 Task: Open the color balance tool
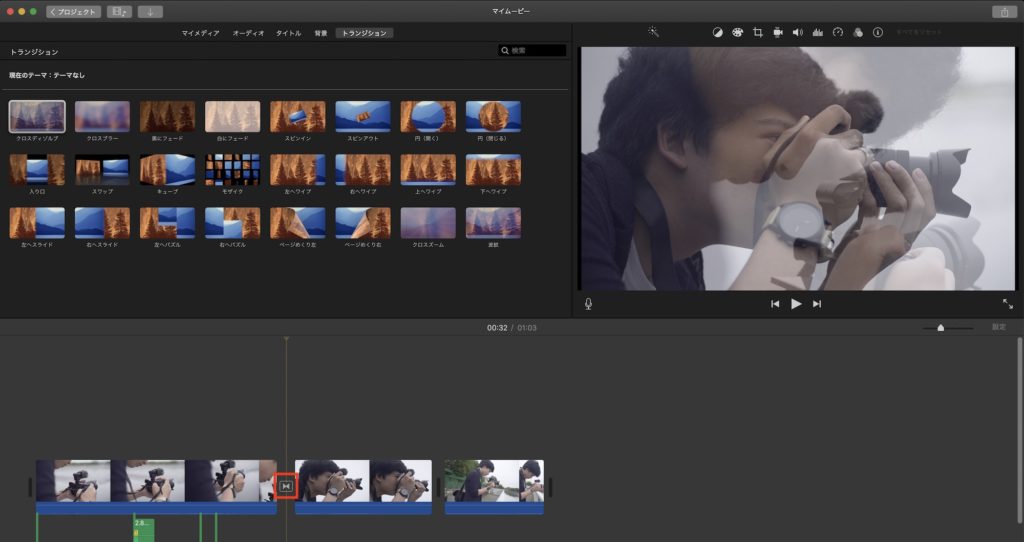pos(717,32)
